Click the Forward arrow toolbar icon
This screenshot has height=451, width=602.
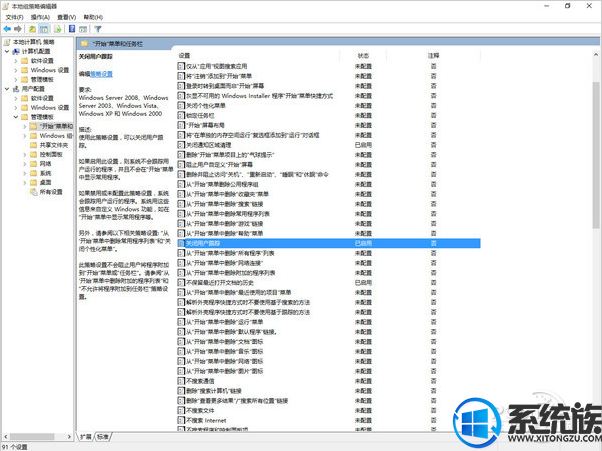[x=18, y=29]
